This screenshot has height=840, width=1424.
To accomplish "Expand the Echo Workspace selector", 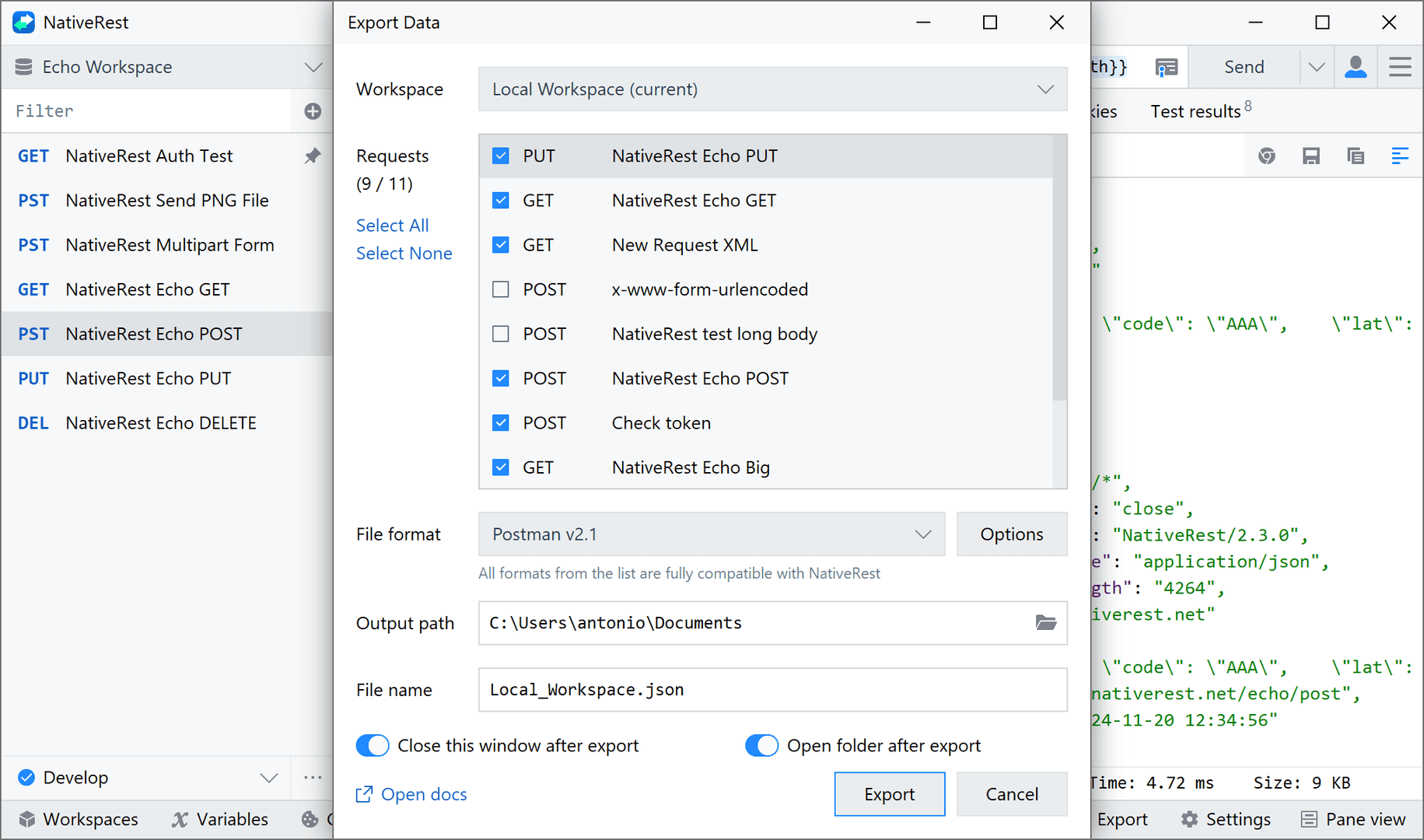I will [313, 67].
